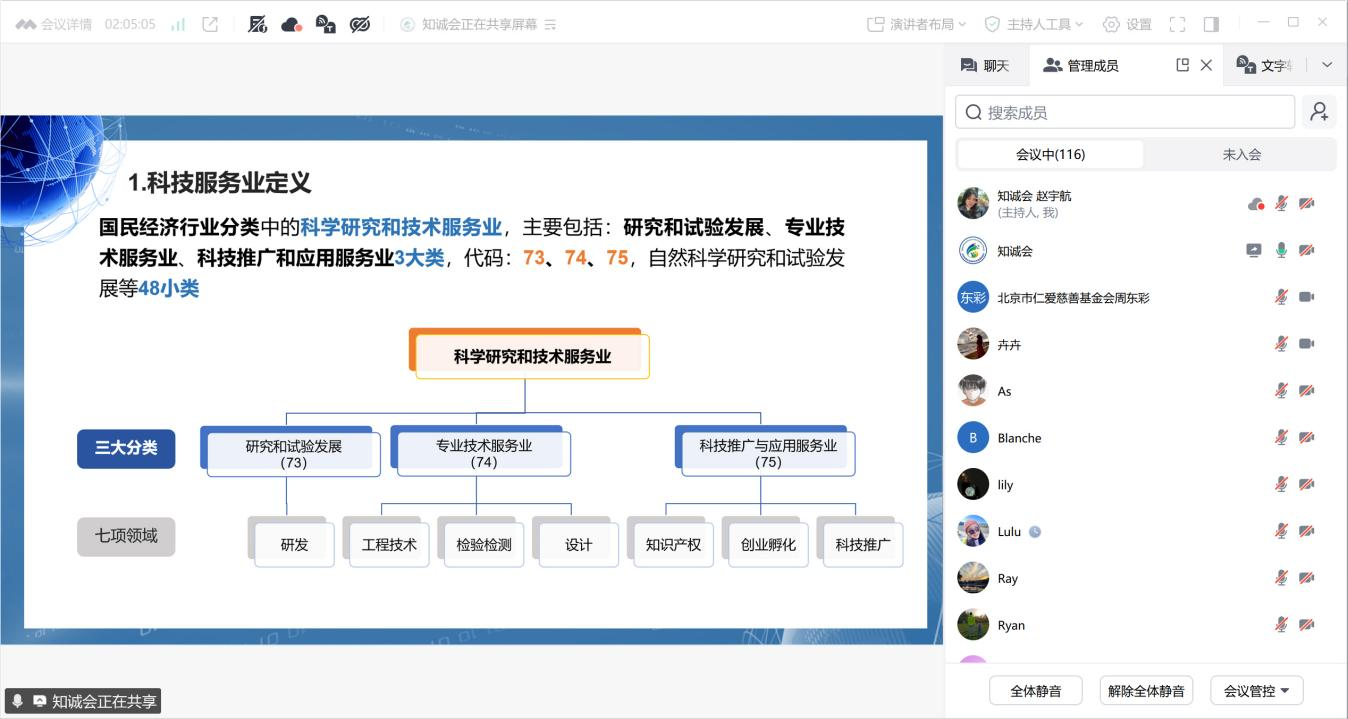The width and height of the screenshot is (1348, 719).
Task: Click the screen sharing indicator for 知诚会
Action: point(1254,250)
